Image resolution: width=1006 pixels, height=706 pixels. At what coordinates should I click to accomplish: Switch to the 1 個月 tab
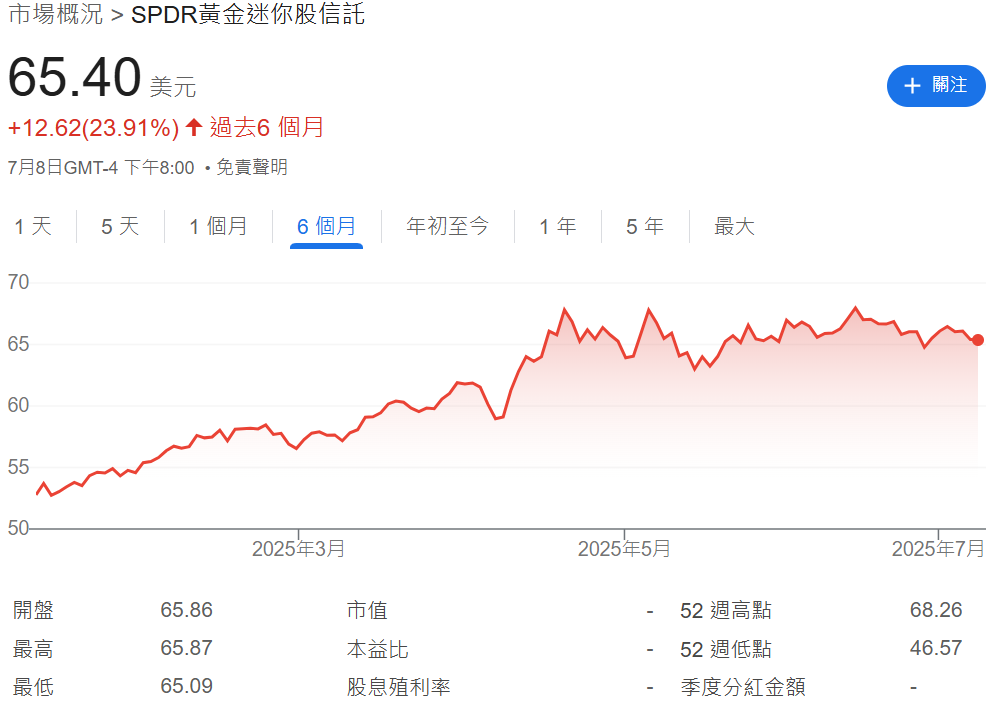pyautogui.click(x=218, y=227)
